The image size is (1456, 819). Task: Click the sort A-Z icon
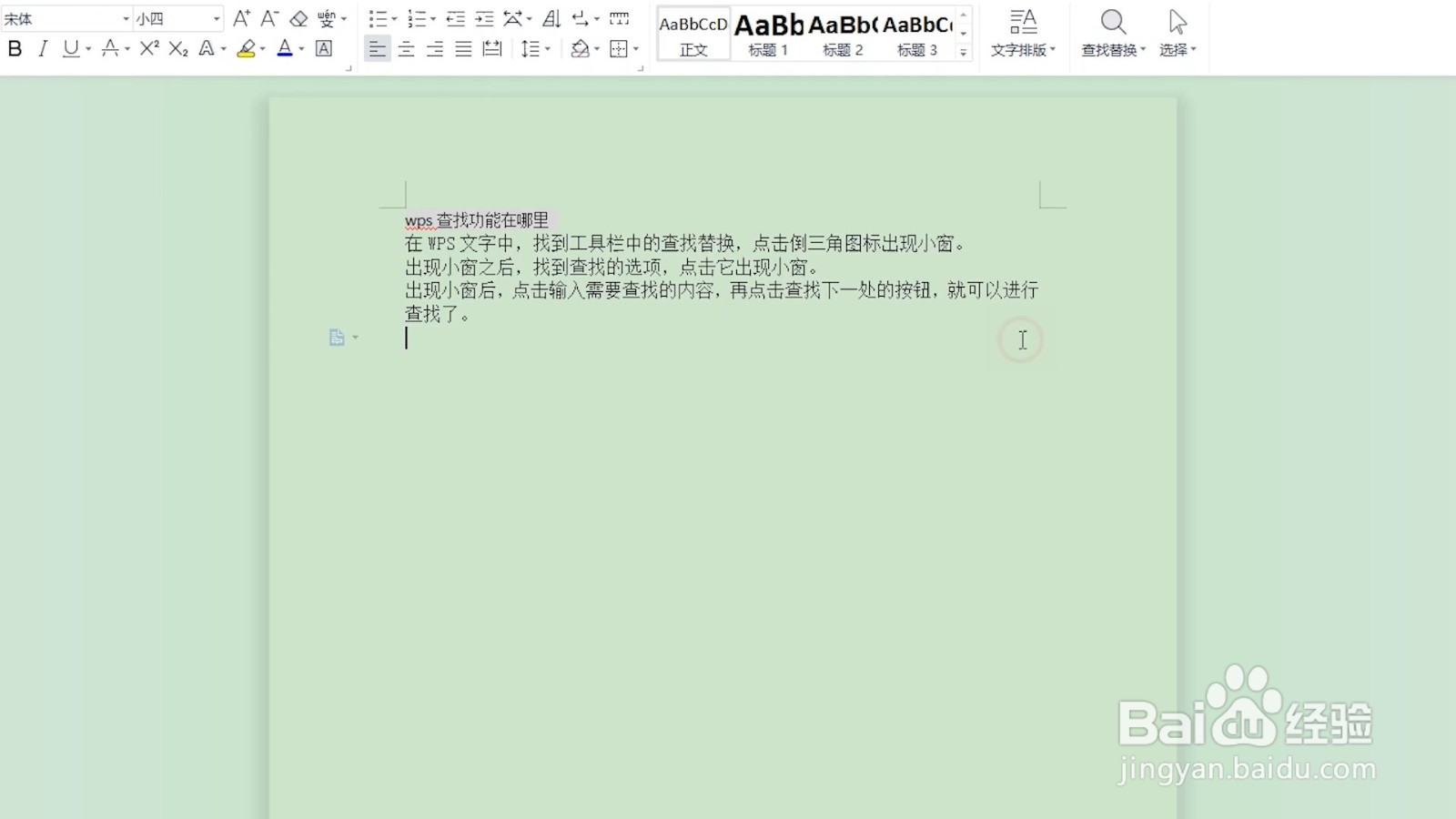coord(551,18)
